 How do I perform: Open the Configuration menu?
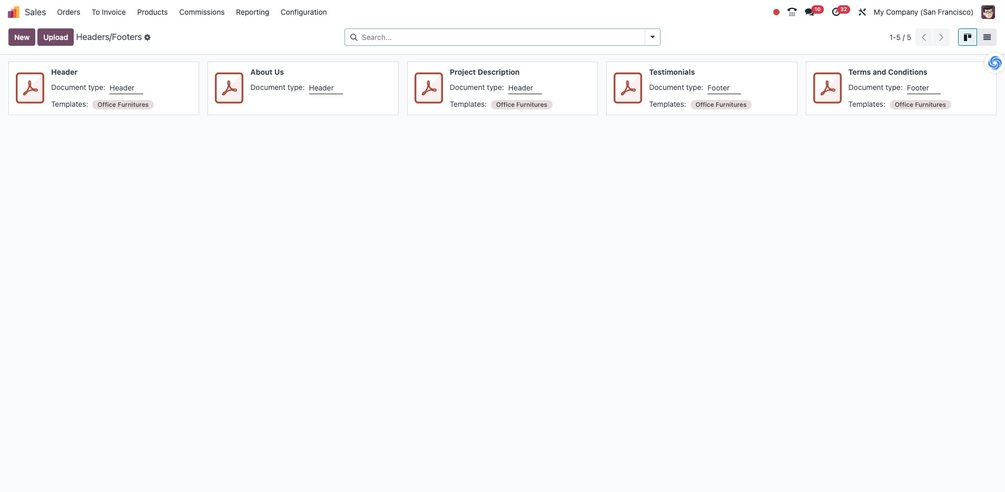click(x=304, y=12)
